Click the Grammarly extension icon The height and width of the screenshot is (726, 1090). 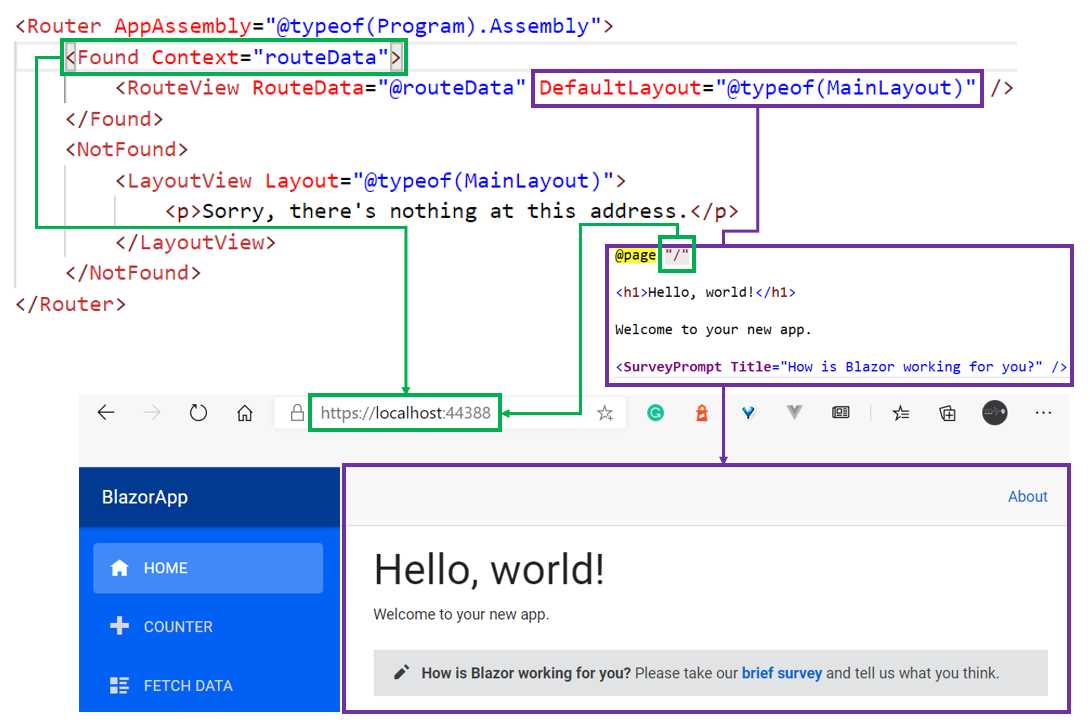click(655, 412)
